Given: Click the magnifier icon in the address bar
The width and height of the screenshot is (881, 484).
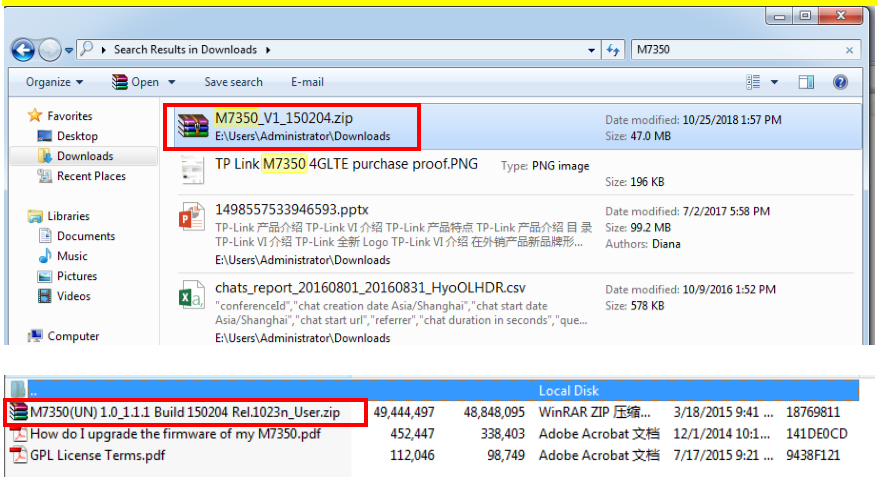Looking at the screenshot, I should 86,49.
